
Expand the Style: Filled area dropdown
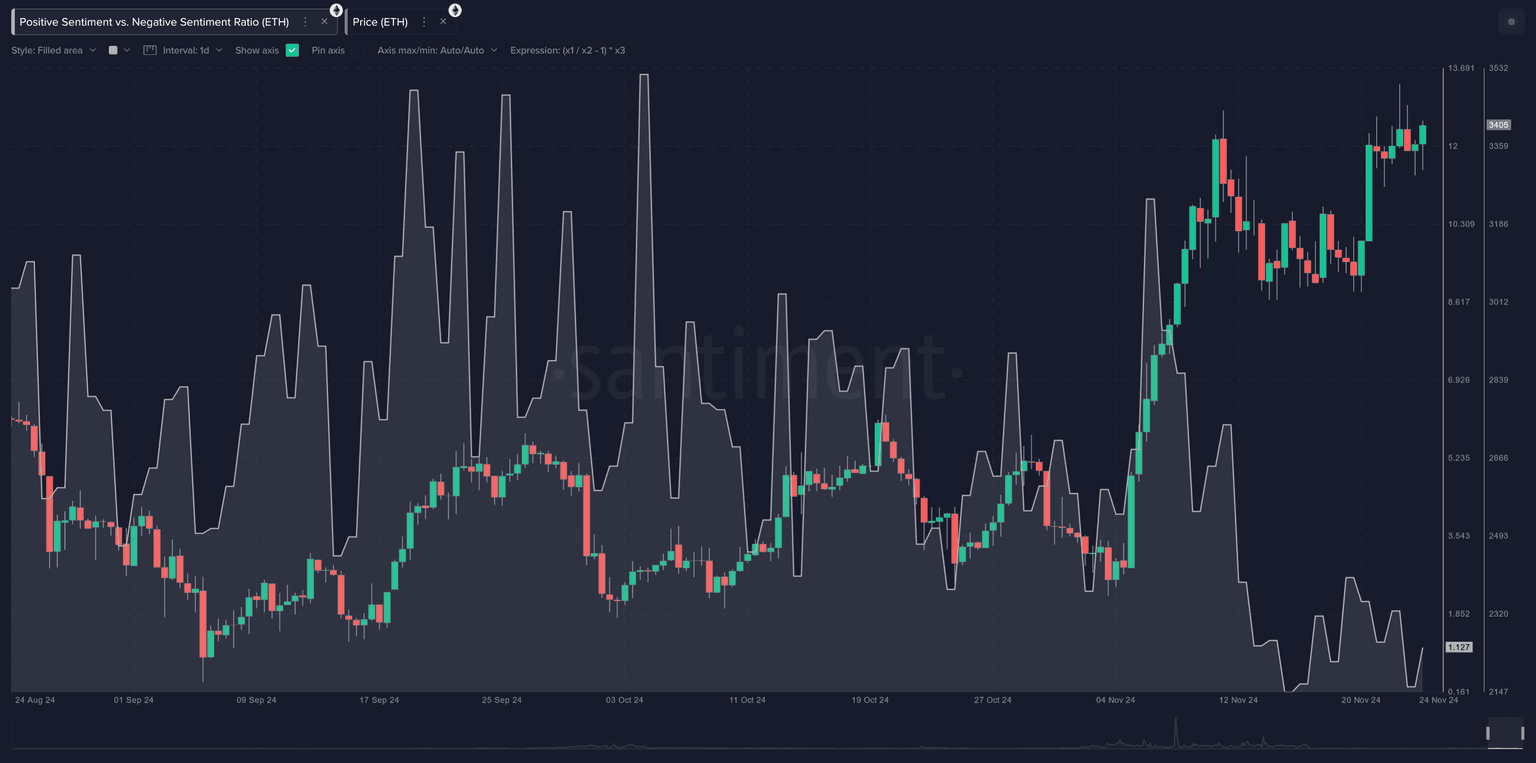coord(54,50)
